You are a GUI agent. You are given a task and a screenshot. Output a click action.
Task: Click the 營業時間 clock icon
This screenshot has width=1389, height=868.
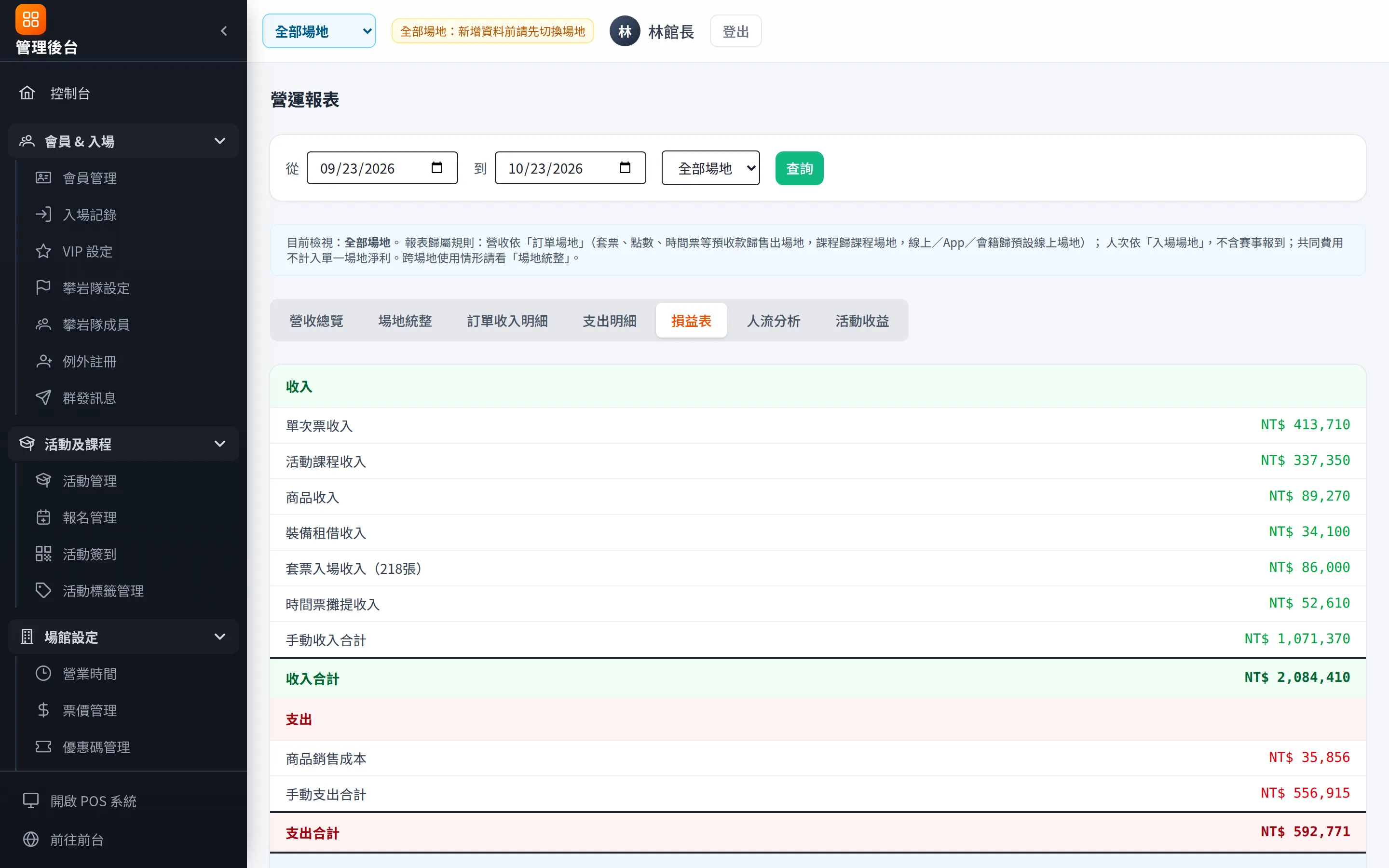43,673
